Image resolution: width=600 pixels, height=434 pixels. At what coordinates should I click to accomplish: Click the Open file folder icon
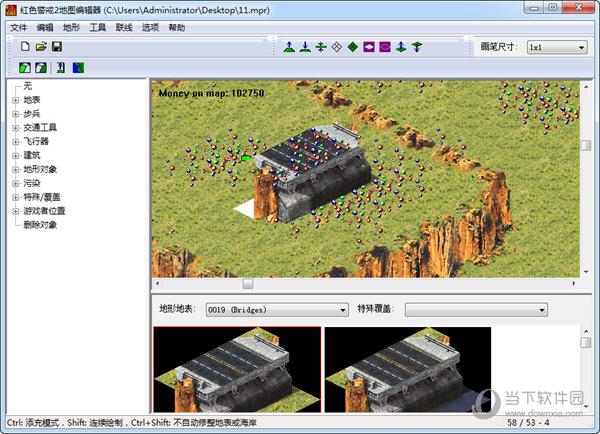(41, 47)
